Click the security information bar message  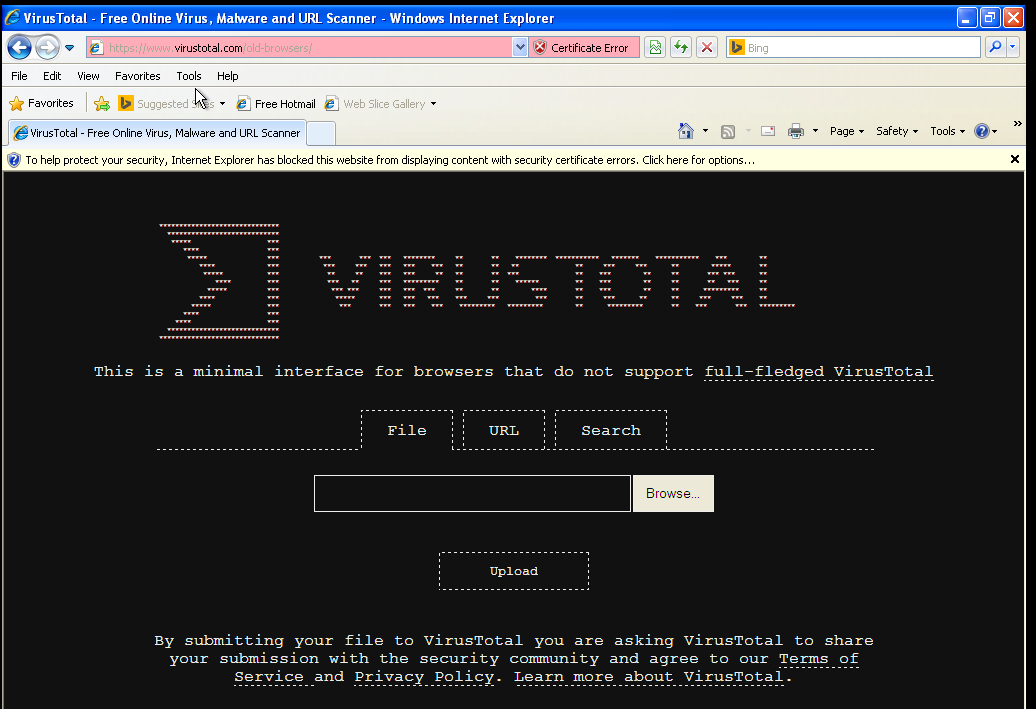[x=390, y=160]
